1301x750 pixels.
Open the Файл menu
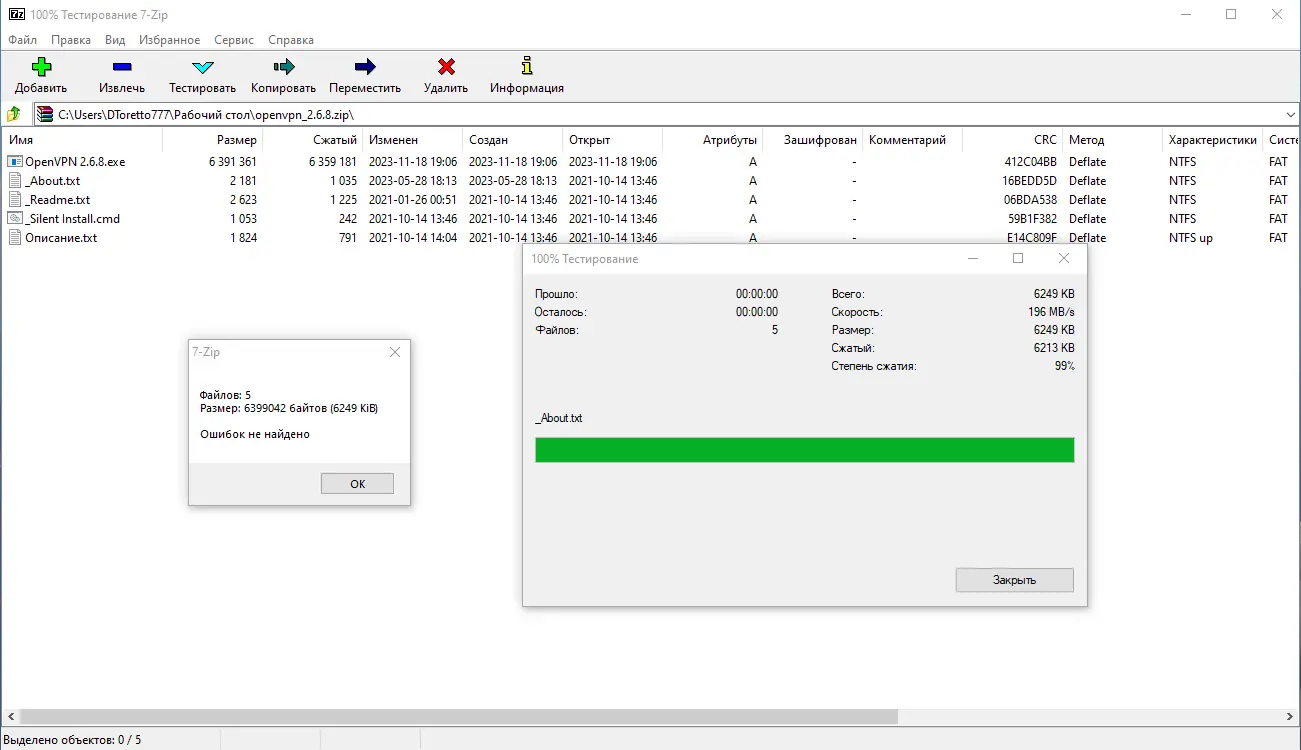(x=22, y=40)
